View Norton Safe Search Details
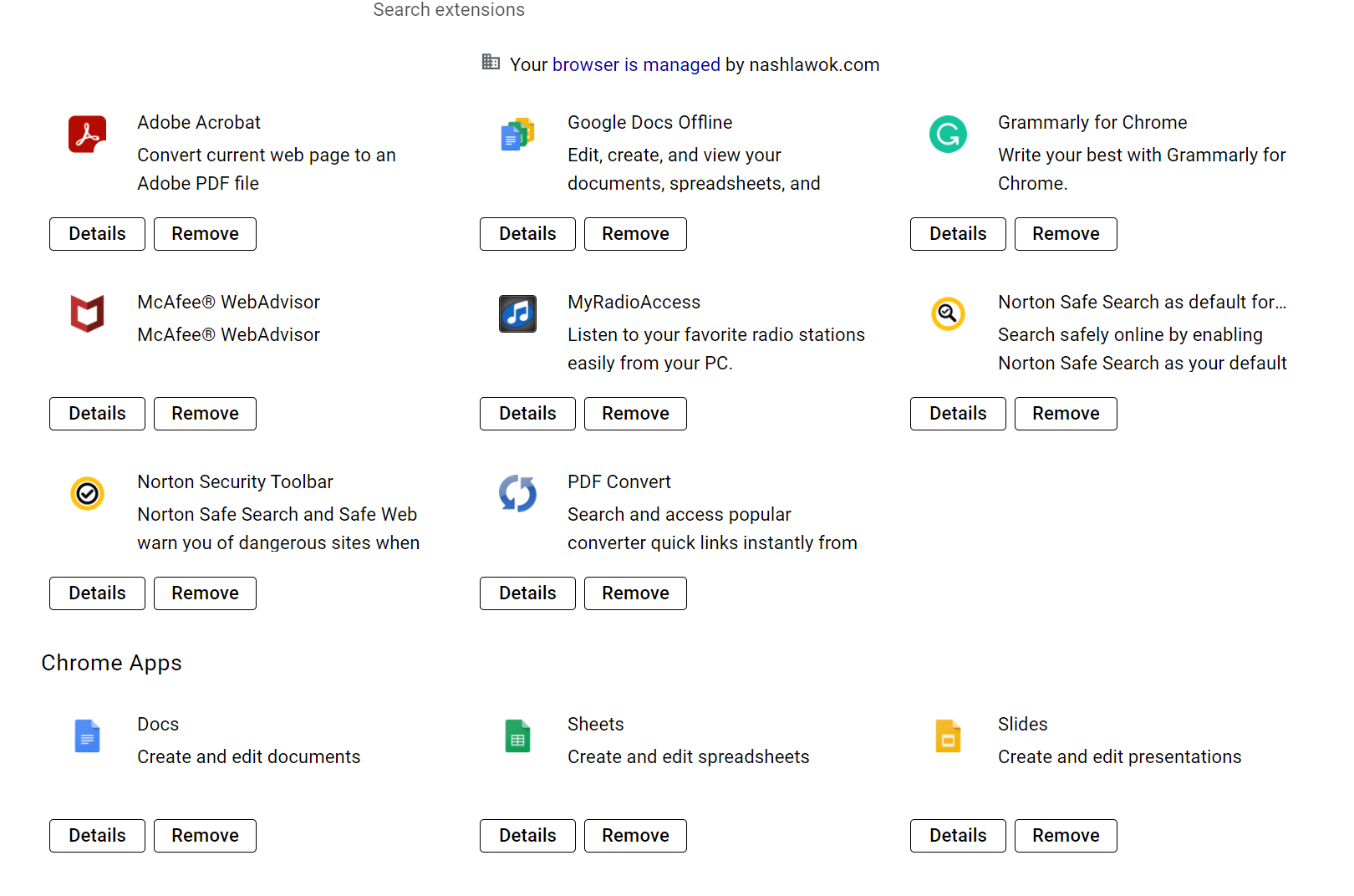 tap(958, 414)
